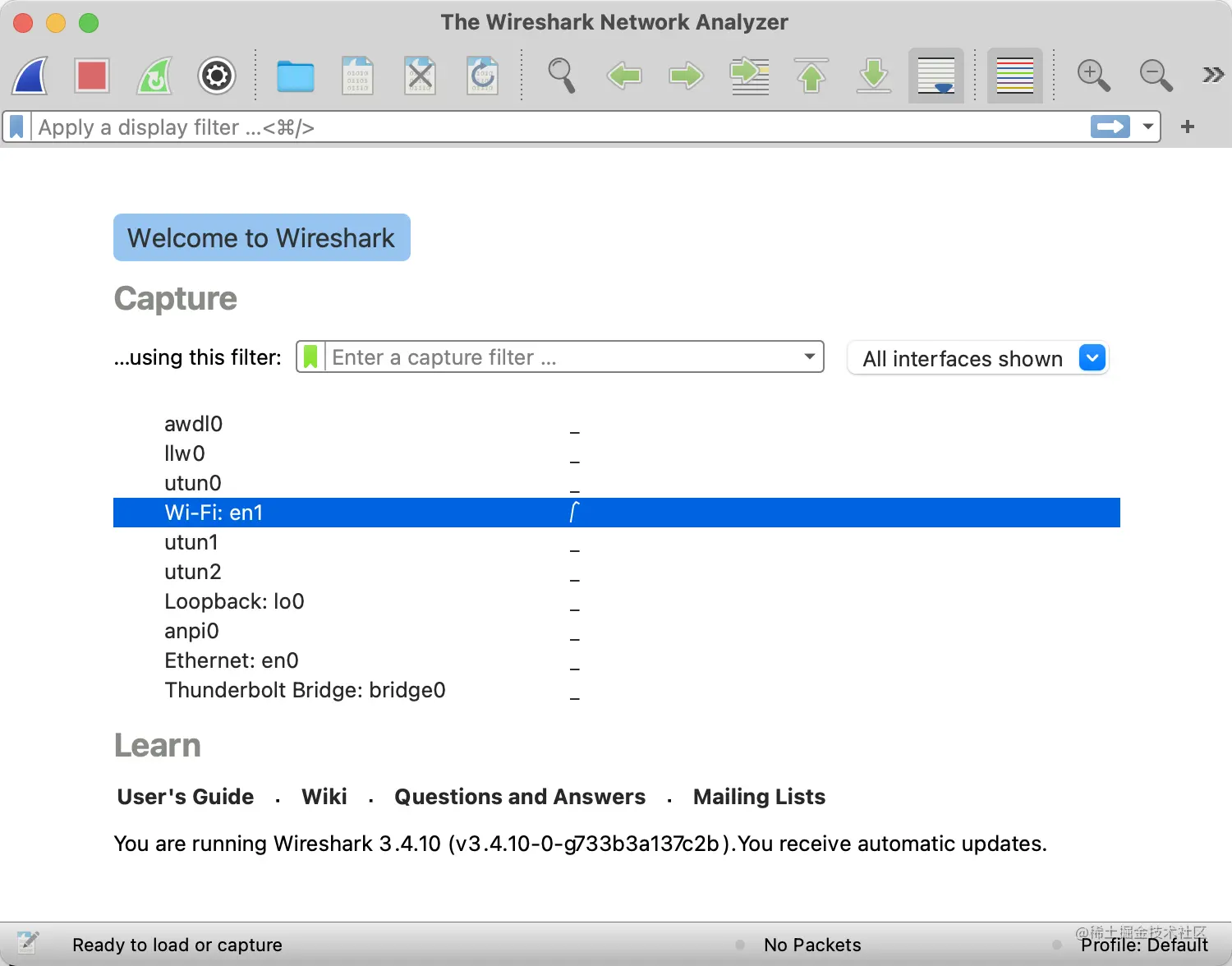The image size is (1232, 966).
Task: Toggle auto-scroll during live capture
Action: tap(936, 76)
